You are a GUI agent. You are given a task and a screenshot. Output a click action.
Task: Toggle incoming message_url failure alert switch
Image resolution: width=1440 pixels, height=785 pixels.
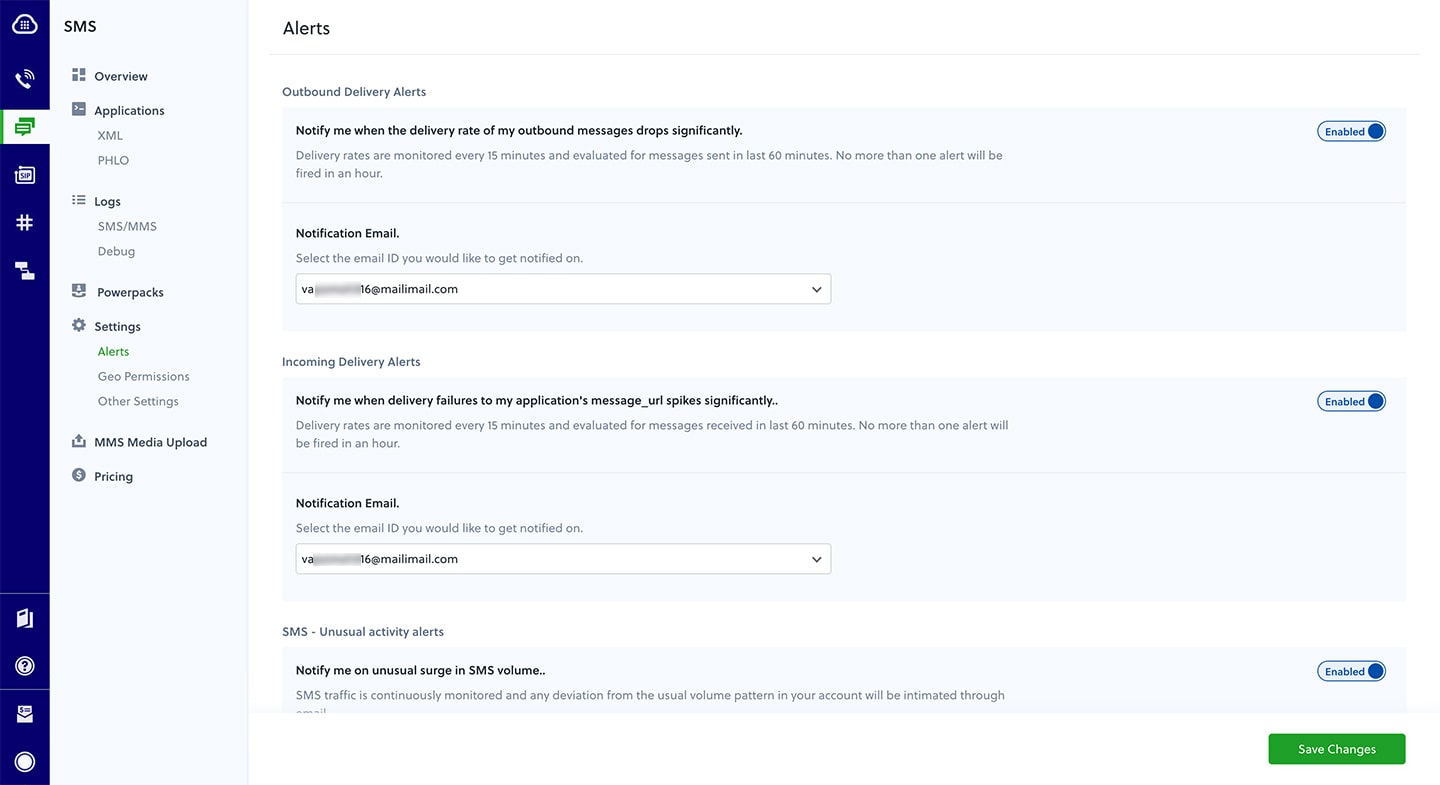1351,401
